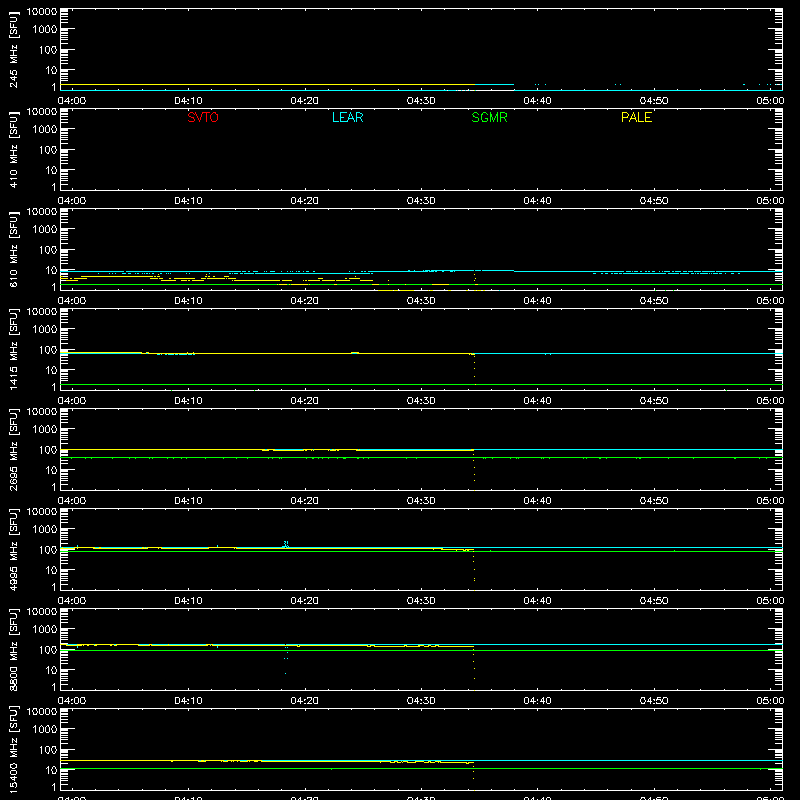This screenshot has height=800, width=800.
Task: Click the 10 y-axis tick on the 4995 MHz panel
Action: tap(51, 570)
